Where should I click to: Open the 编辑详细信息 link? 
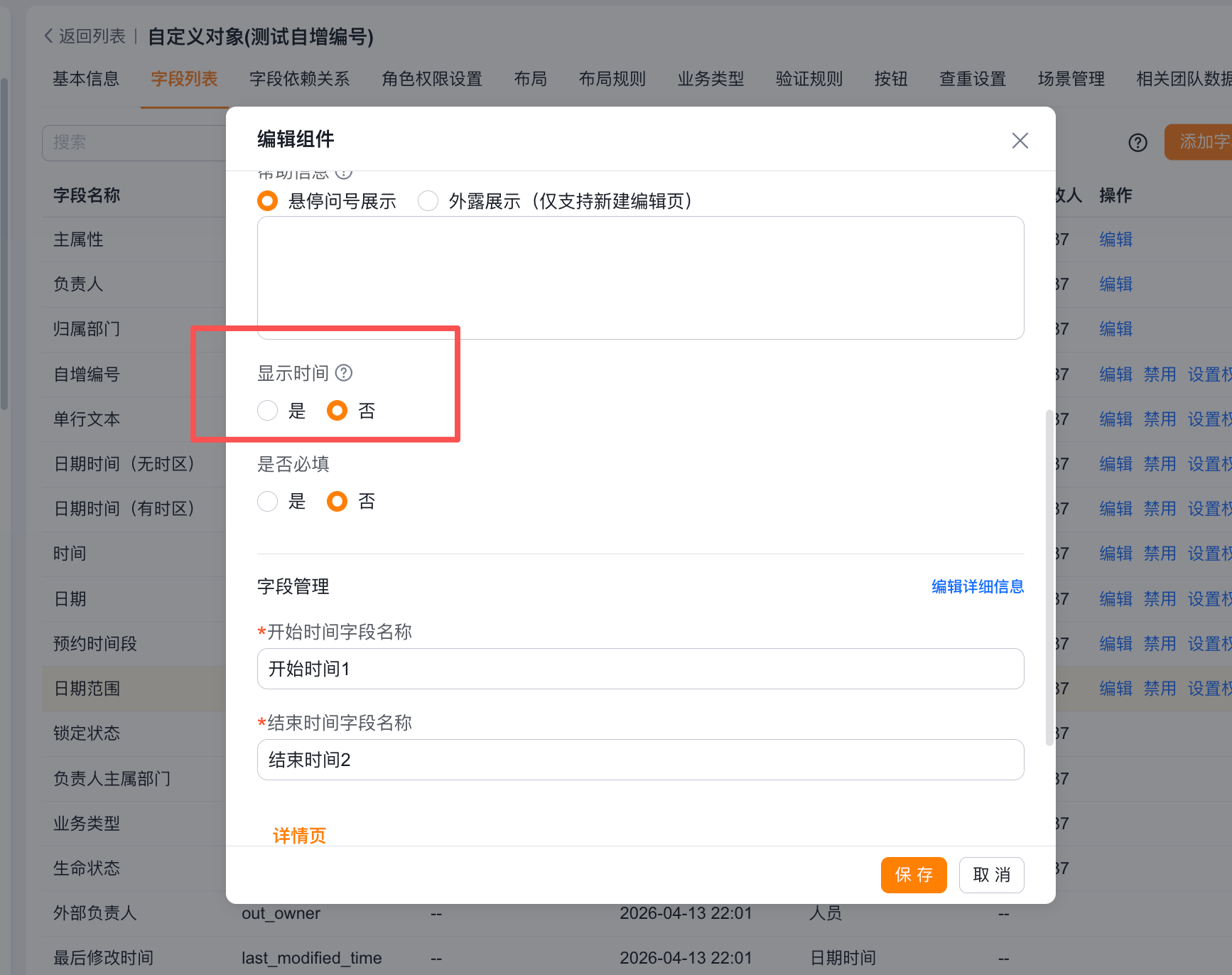tap(978, 586)
